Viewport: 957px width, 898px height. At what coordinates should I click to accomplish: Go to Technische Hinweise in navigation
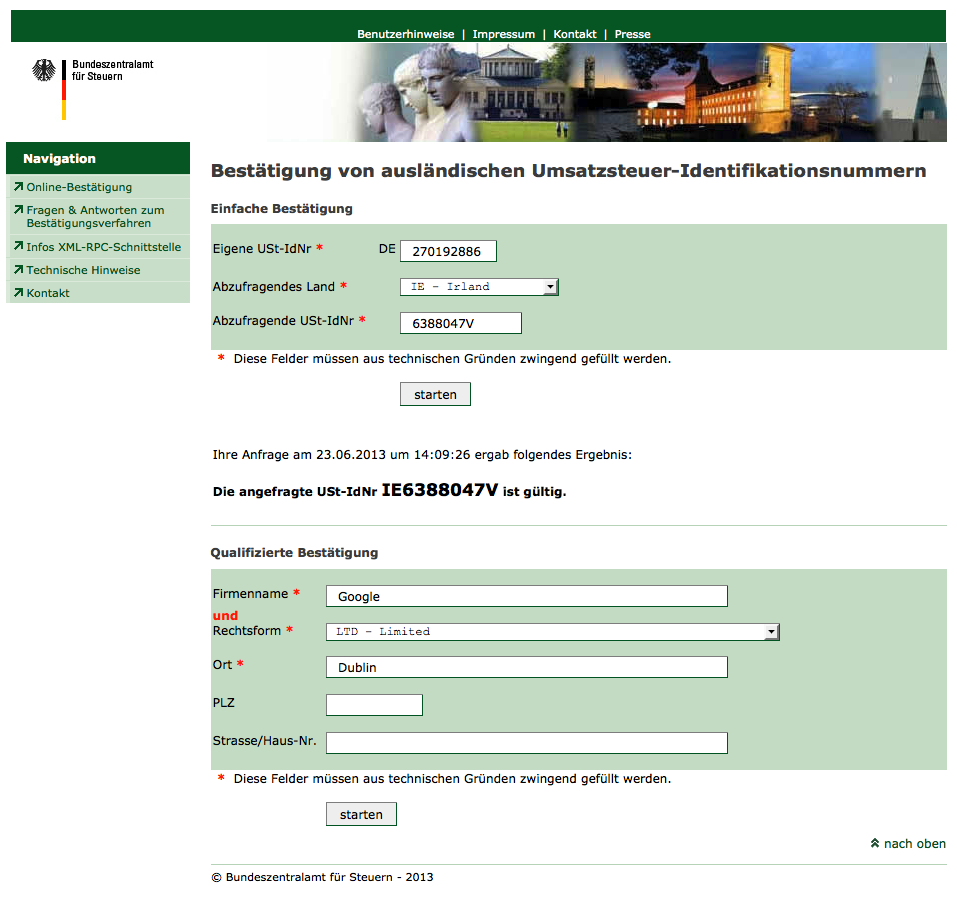83,270
